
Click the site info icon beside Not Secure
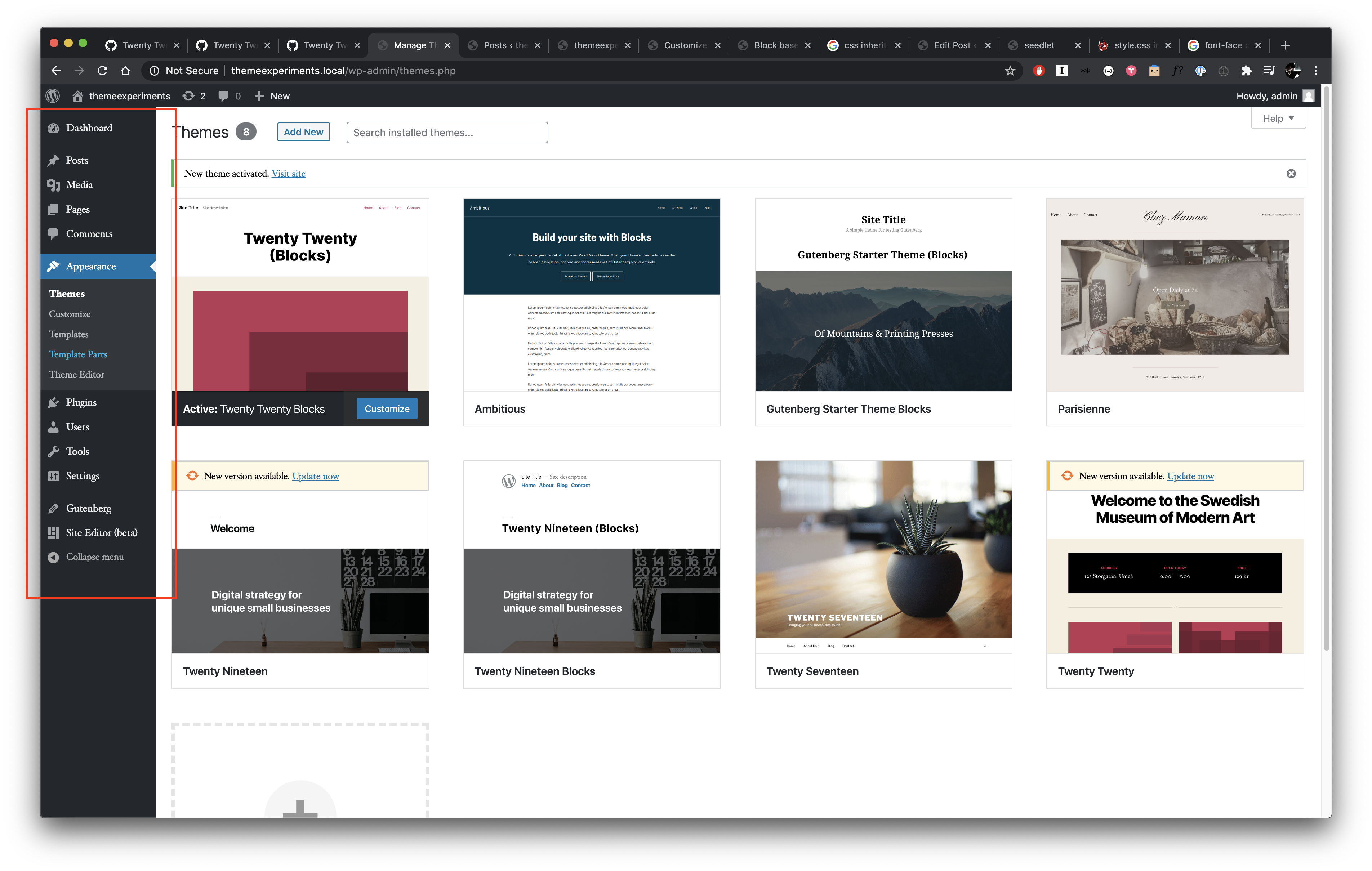pos(154,71)
